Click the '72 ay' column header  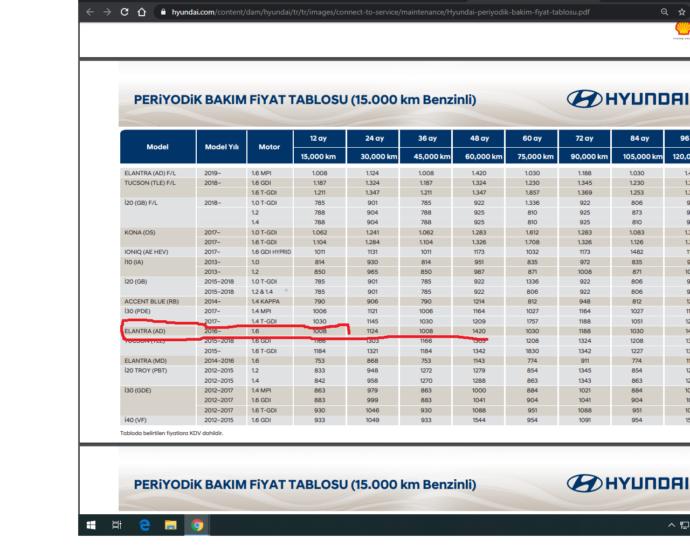coord(584,138)
